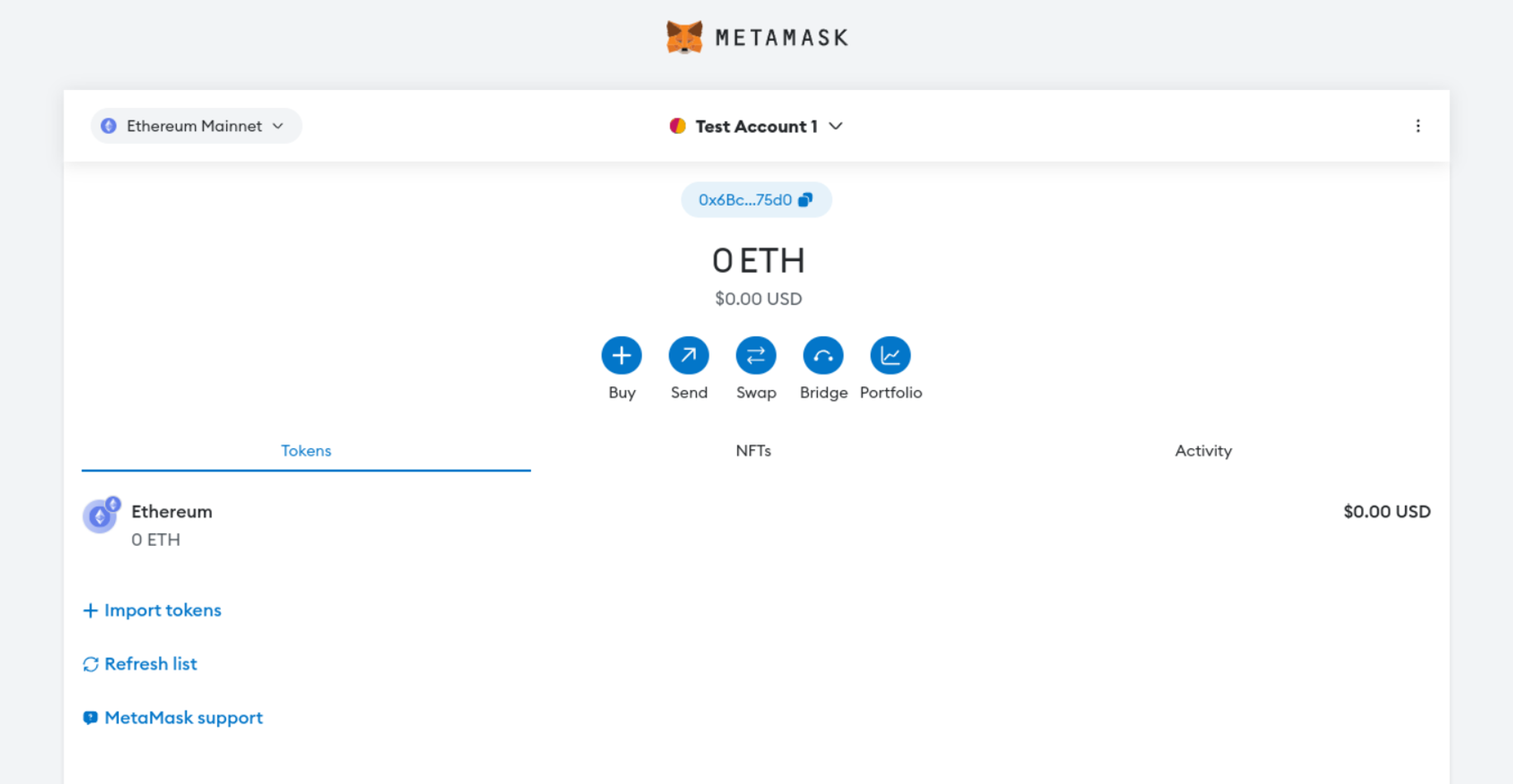Open the MetaMask support link
The image size is (1513, 784).
click(173, 717)
